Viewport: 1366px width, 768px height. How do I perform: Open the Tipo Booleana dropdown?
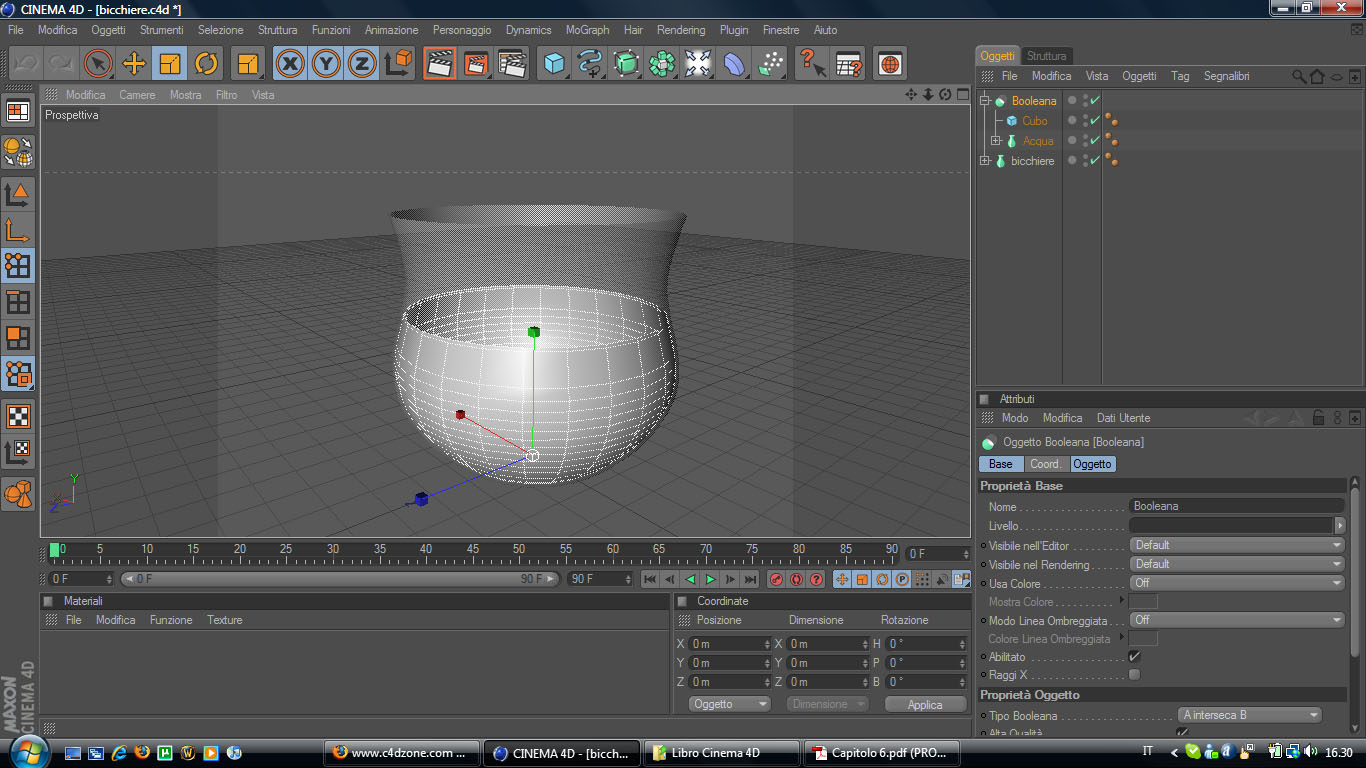coord(1249,715)
